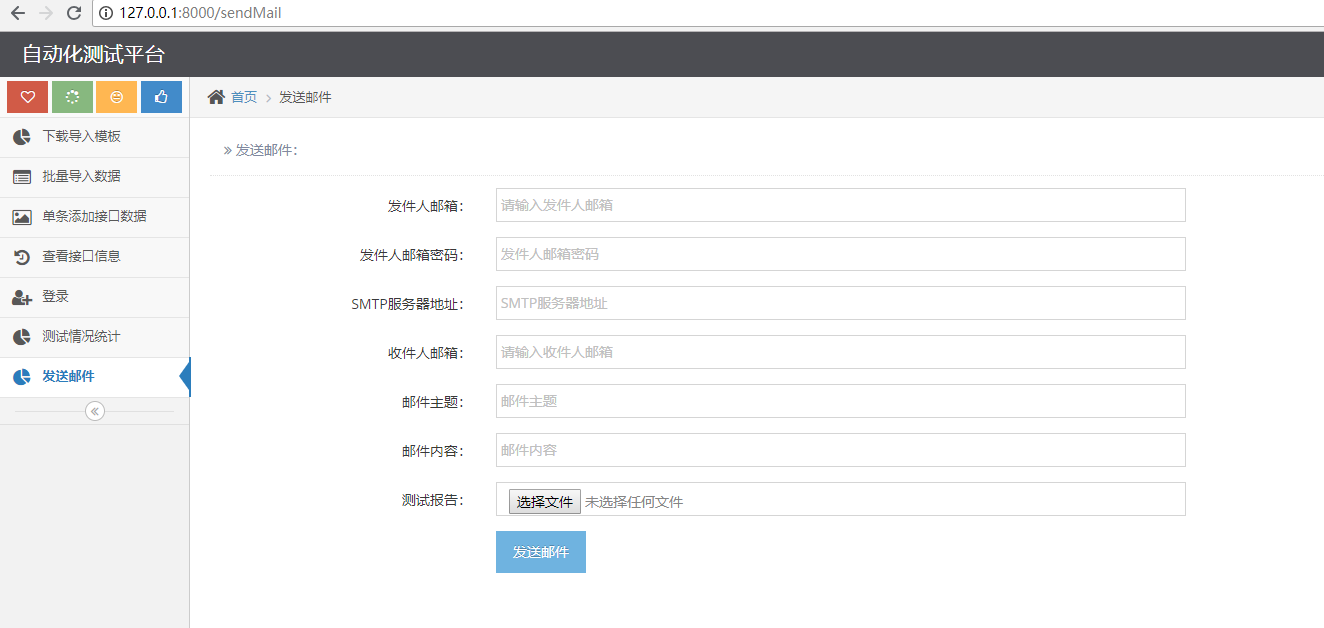Click the 选择文件 file chooser button
Viewport: 1324px width, 628px height.
click(545, 502)
